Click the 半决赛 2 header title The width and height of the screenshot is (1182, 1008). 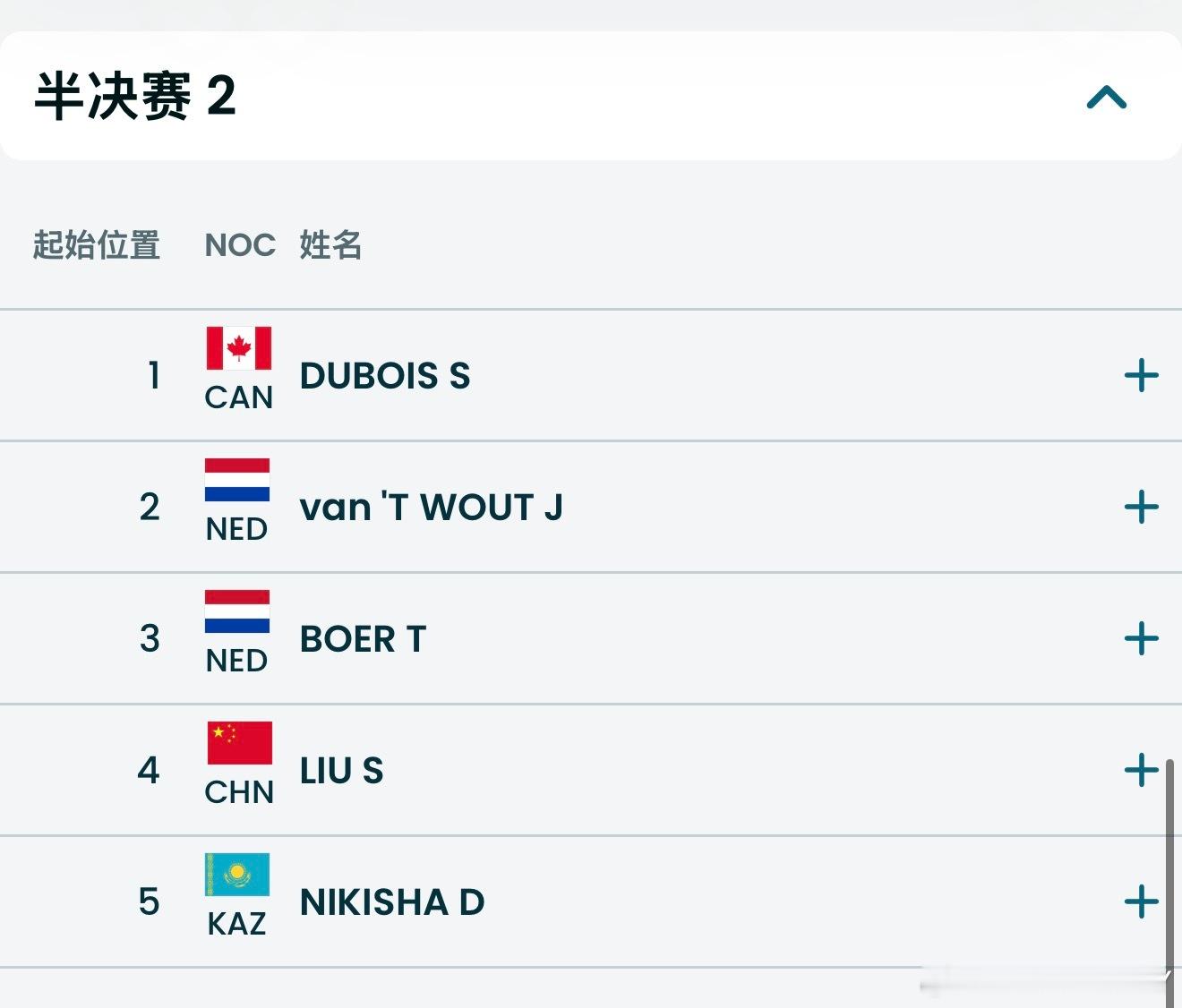(135, 97)
